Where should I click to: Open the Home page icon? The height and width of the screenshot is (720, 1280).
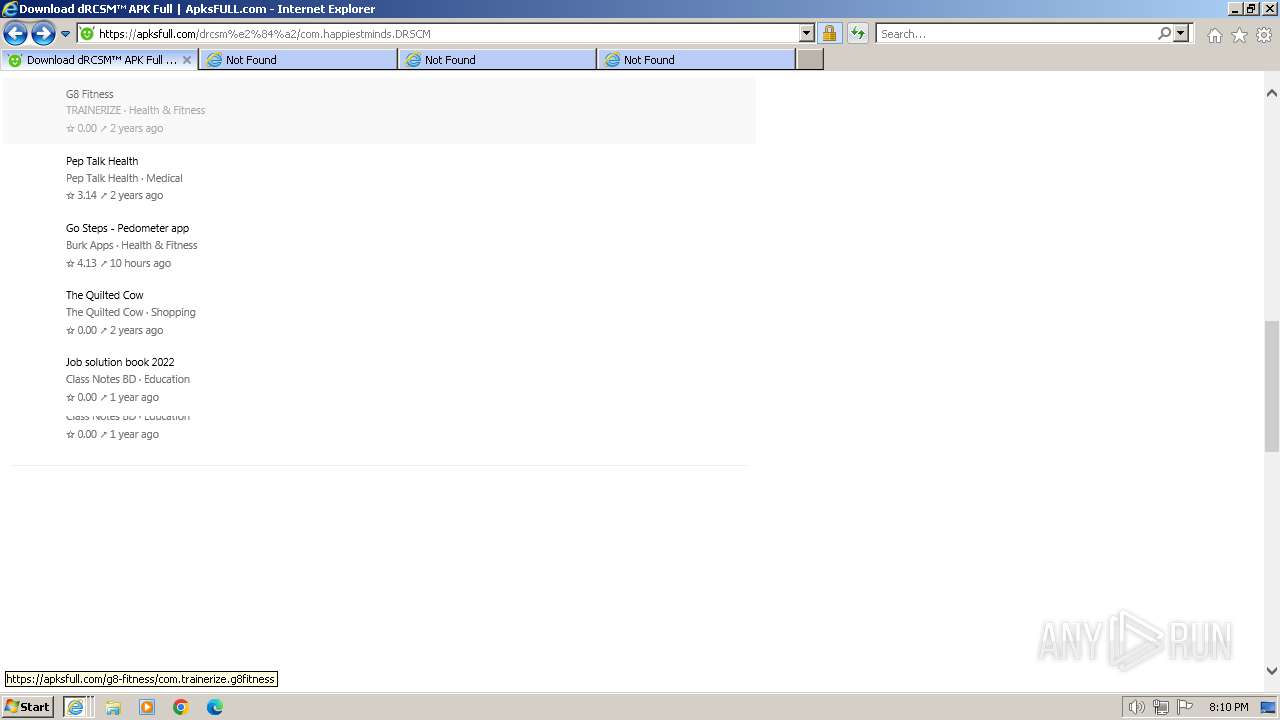[x=1214, y=35]
